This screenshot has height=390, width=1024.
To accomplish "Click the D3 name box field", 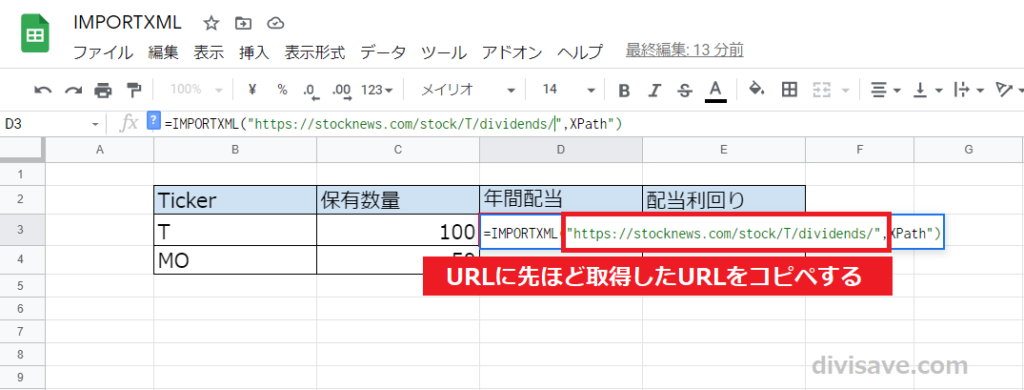I will click(52, 123).
